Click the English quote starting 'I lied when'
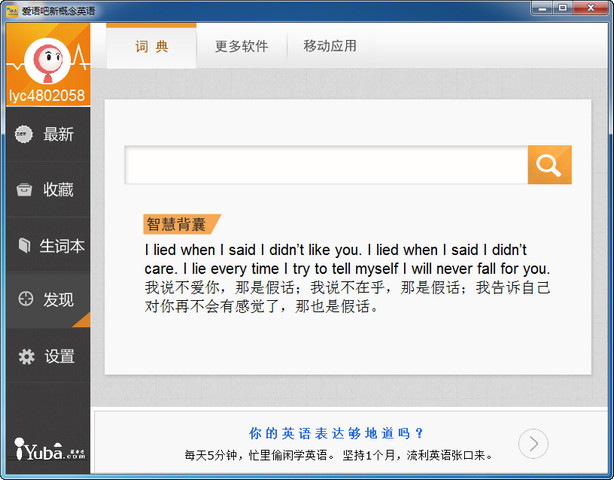 click(x=347, y=259)
